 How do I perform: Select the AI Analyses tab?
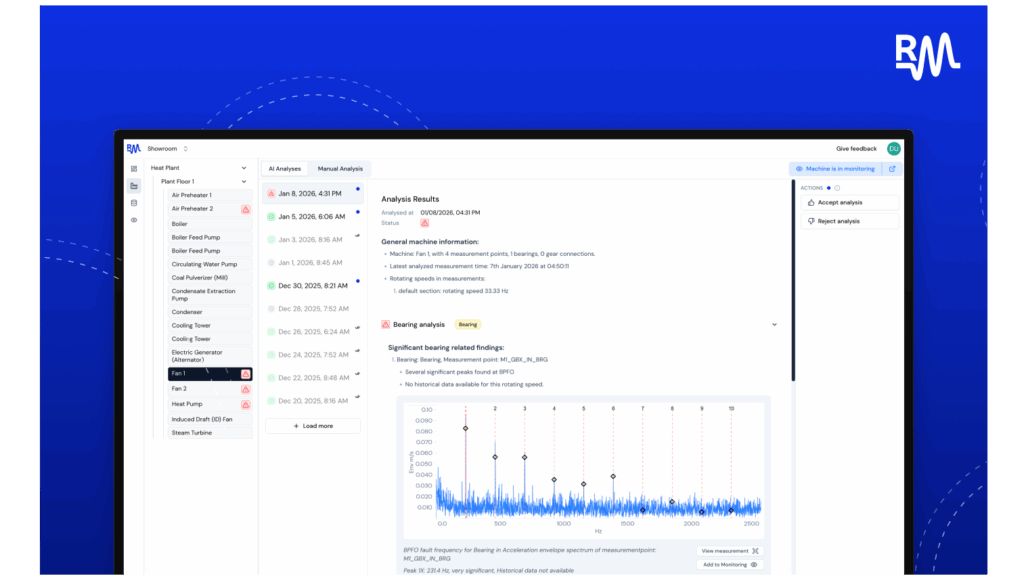[284, 168]
